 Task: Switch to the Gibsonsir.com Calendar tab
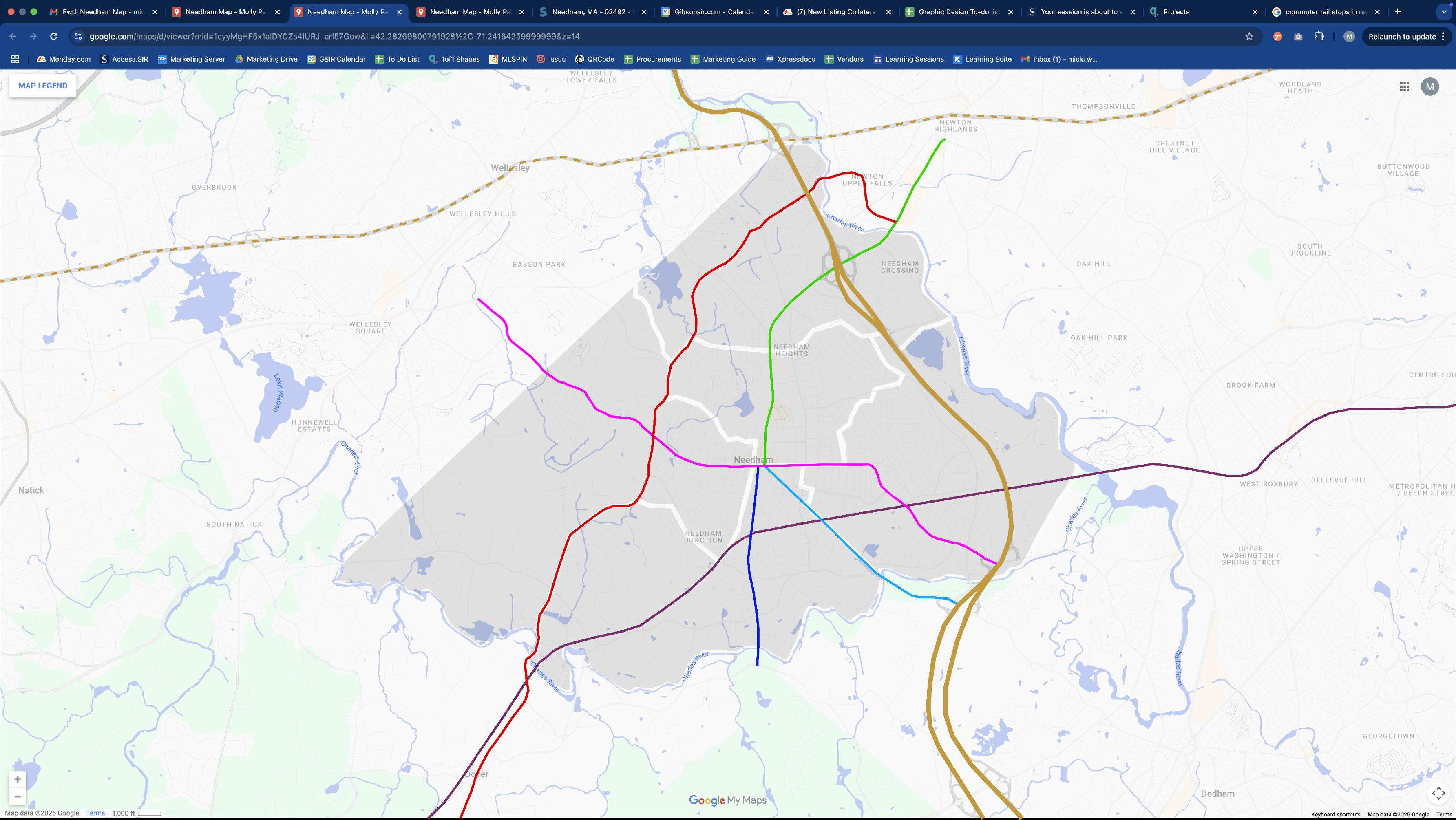tap(713, 12)
